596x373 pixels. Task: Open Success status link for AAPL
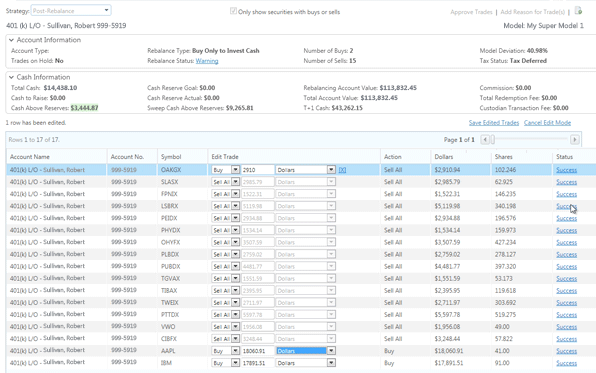point(566,351)
